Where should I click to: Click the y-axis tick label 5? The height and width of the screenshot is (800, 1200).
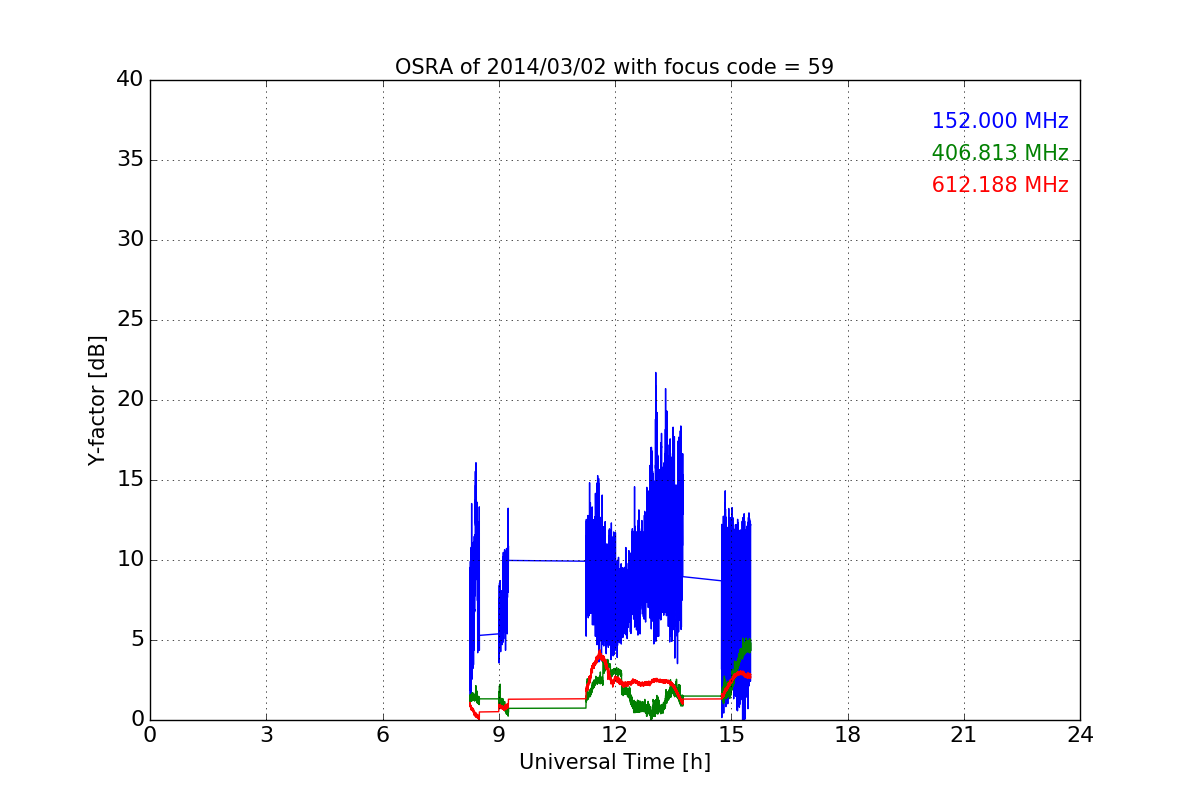click(x=136, y=640)
